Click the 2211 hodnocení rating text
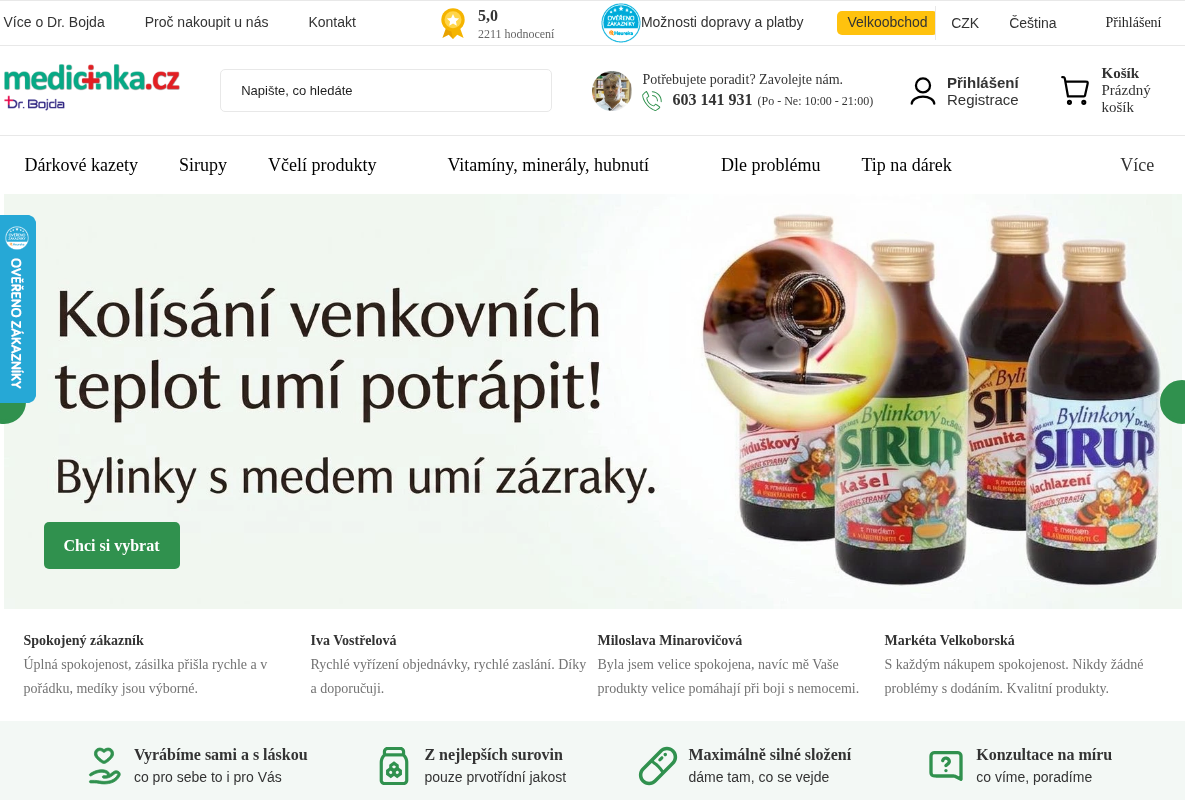 tap(516, 34)
